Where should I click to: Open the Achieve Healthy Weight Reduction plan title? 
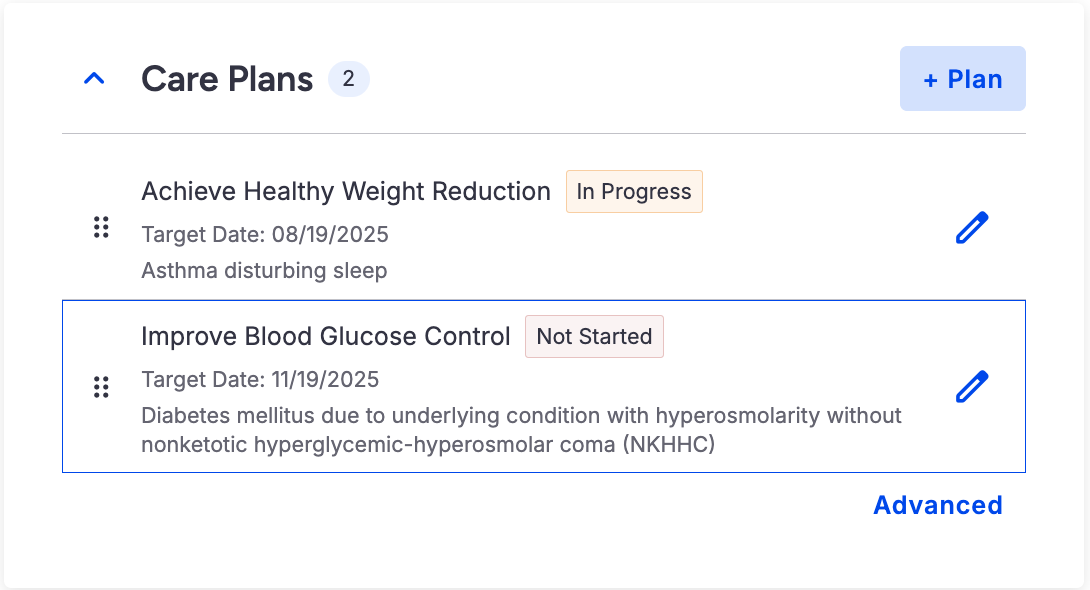tap(346, 191)
